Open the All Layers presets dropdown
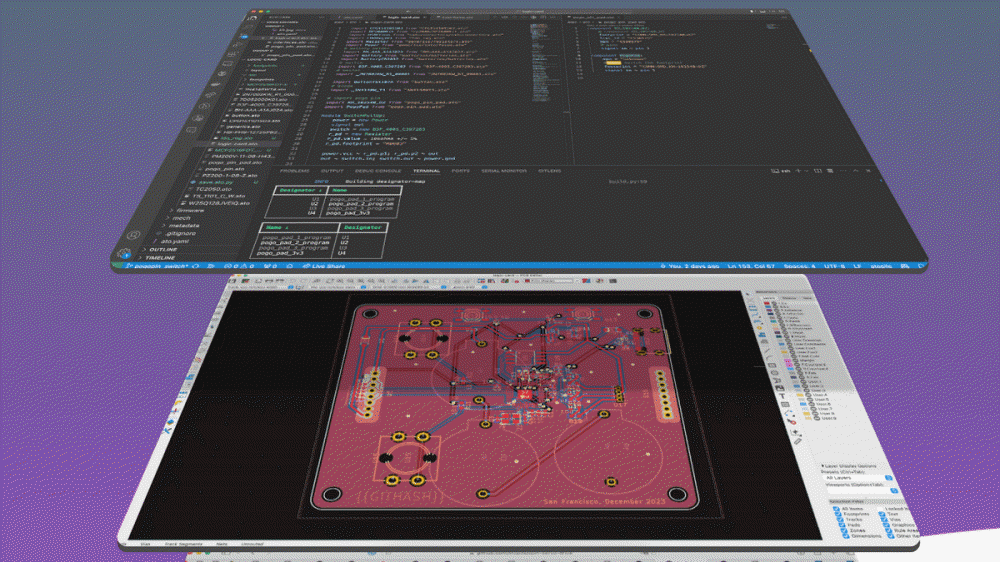 [x=855, y=480]
